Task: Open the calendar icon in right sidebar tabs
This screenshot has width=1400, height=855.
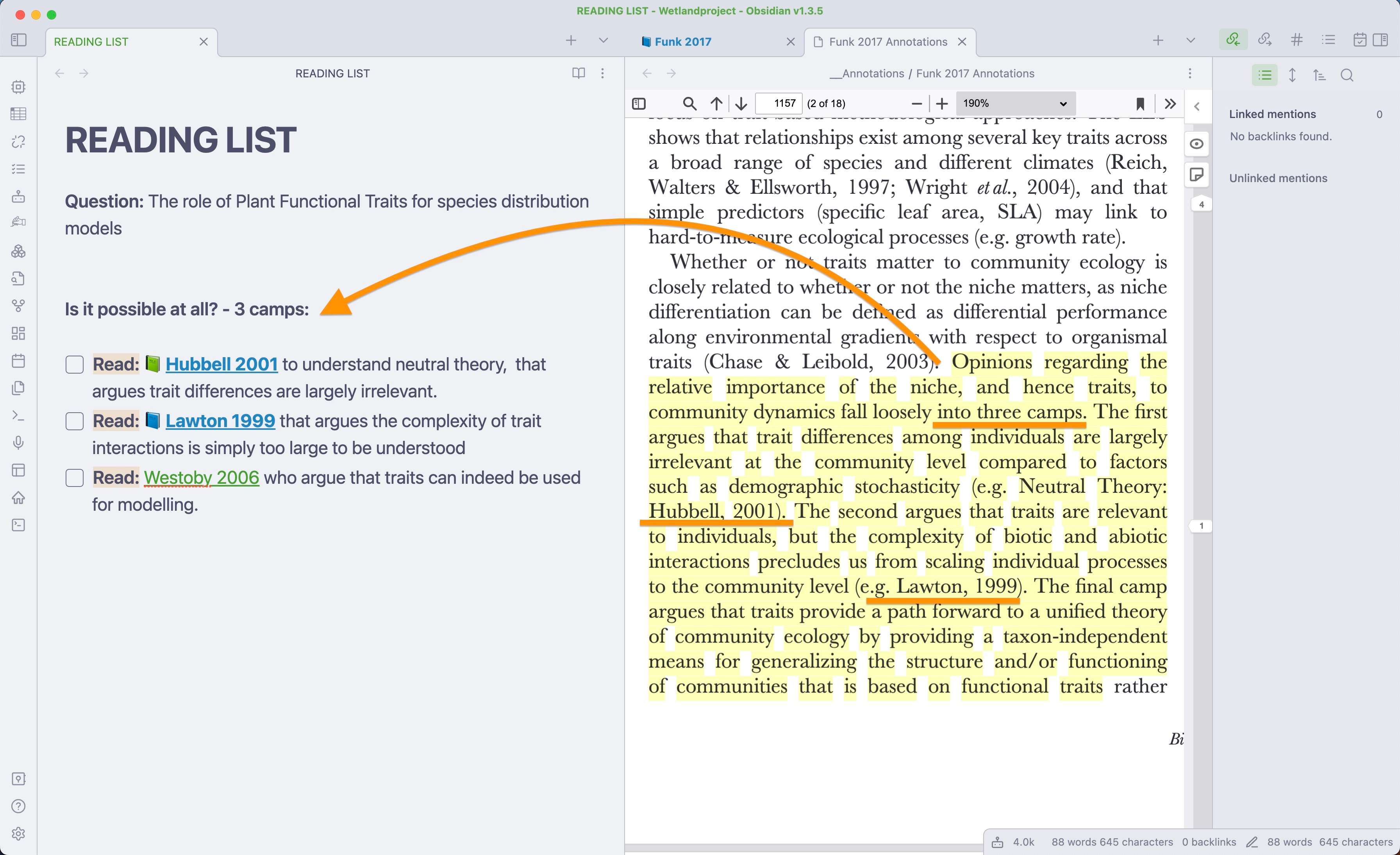Action: tap(1360, 40)
